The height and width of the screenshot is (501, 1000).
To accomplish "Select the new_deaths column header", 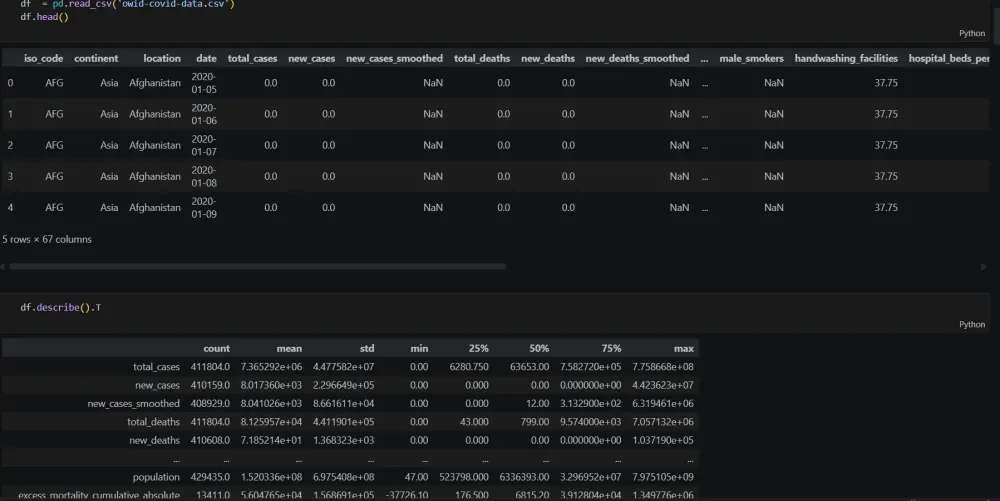I will 548,58.
